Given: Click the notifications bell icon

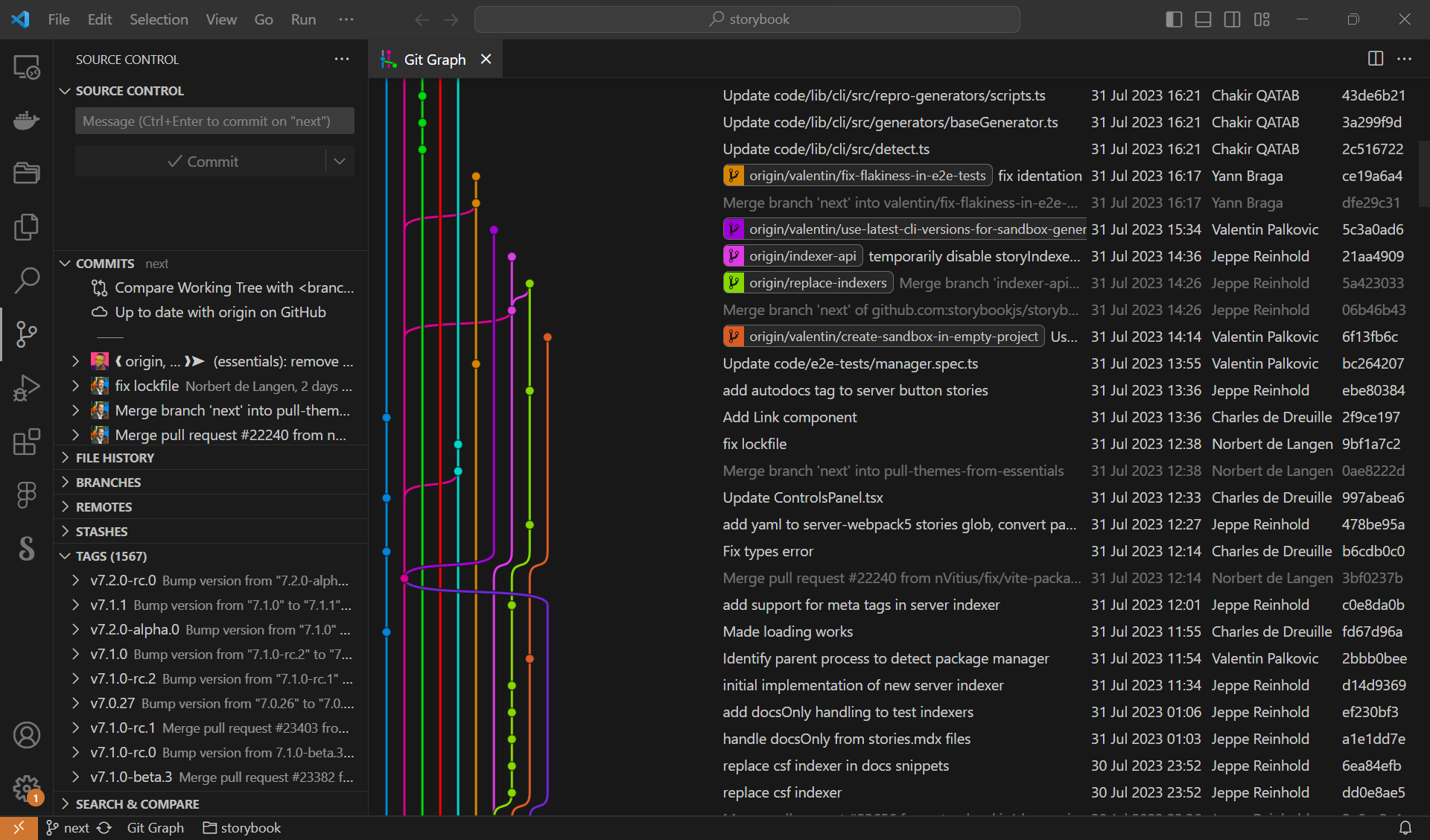Looking at the screenshot, I should coord(1405,827).
